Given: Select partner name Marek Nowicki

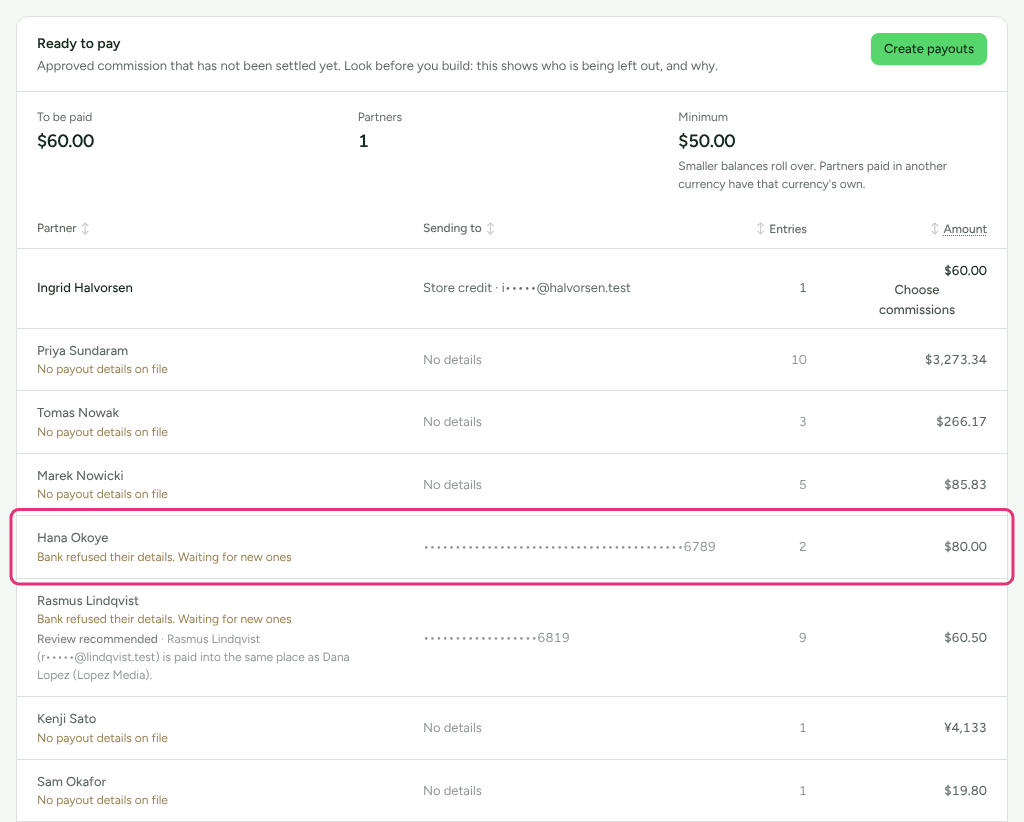Looking at the screenshot, I should click(x=80, y=475).
